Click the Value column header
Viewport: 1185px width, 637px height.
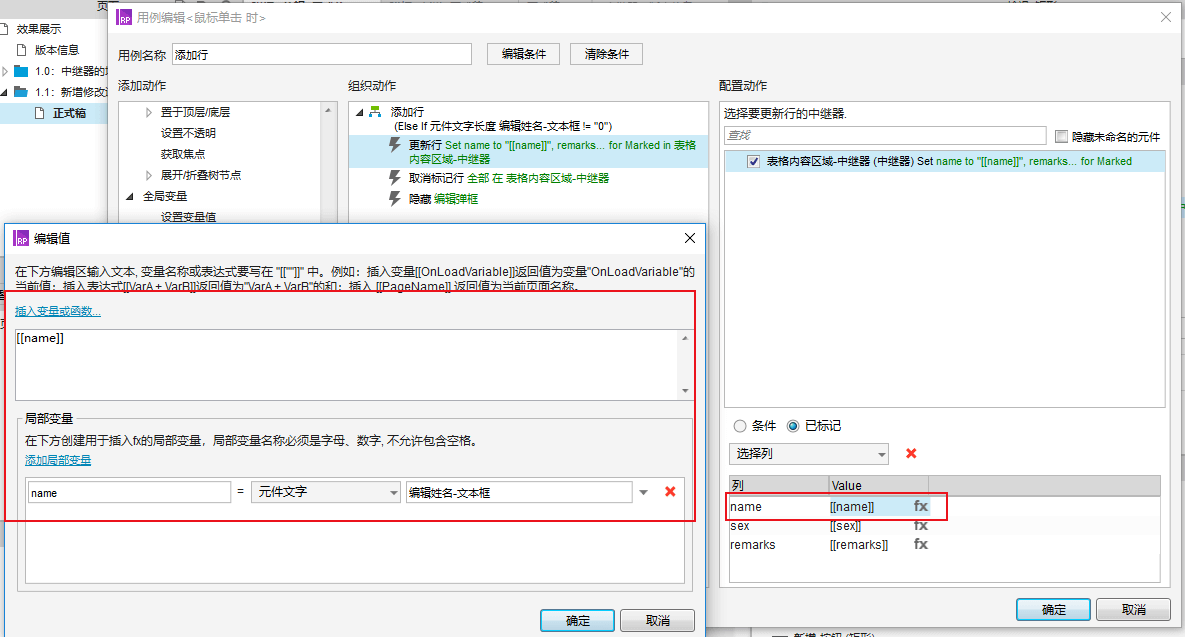[878, 485]
